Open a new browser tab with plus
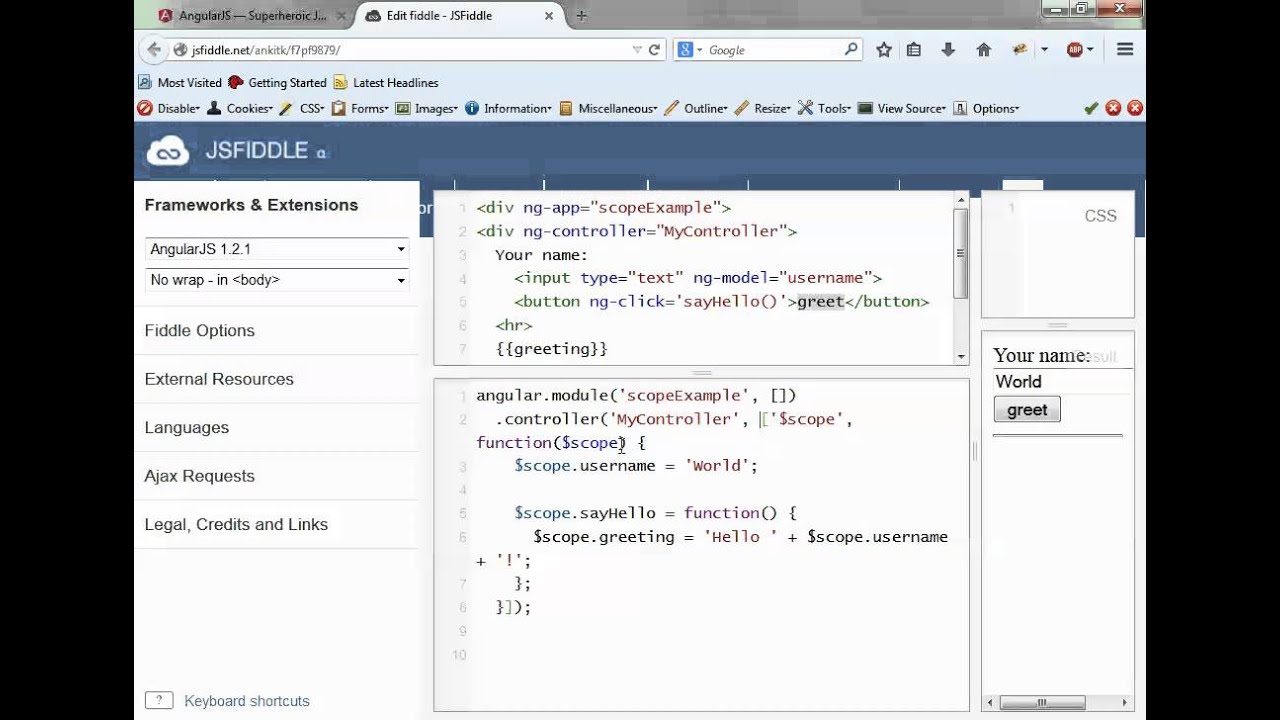 (x=581, y=15)
